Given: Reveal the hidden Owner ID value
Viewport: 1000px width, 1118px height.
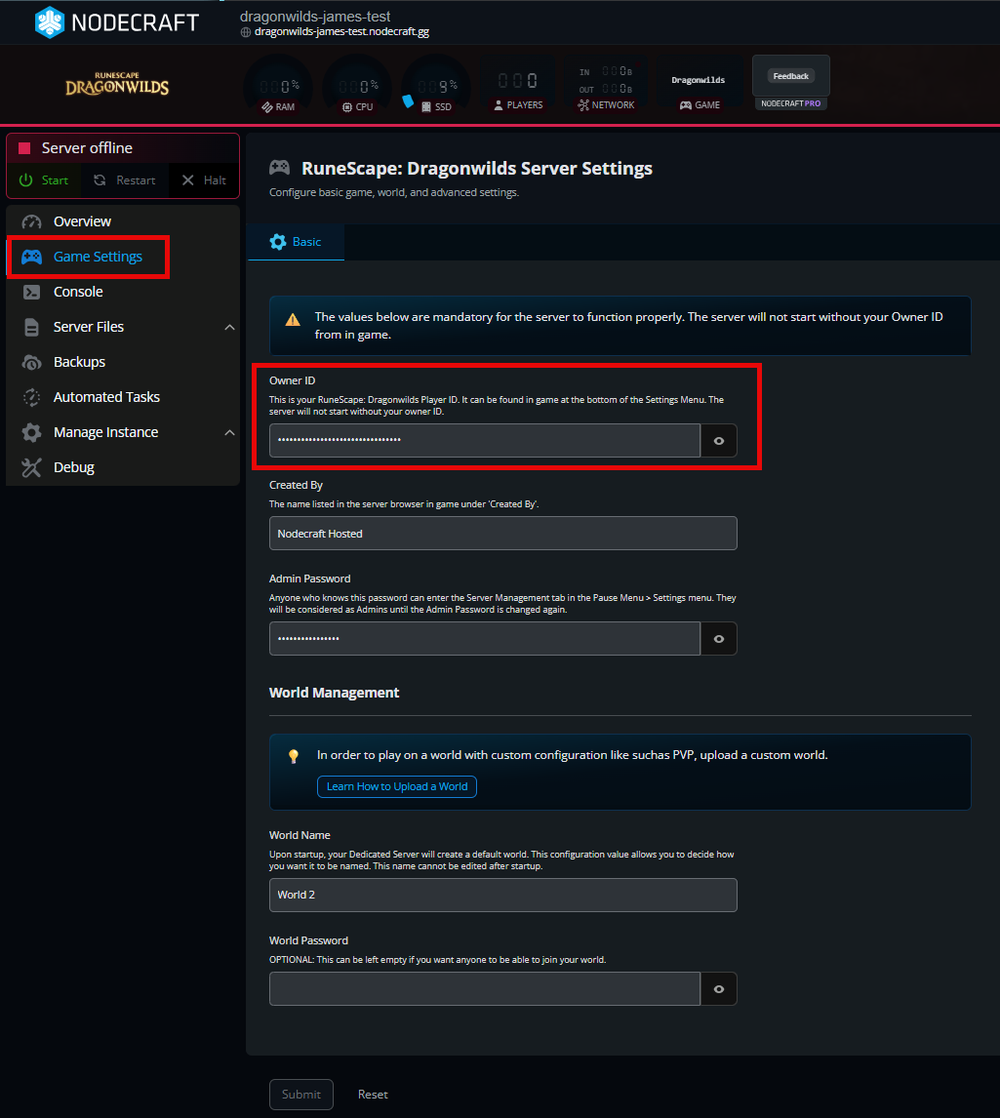Looking at the screenshot, I should pos(718,440).
